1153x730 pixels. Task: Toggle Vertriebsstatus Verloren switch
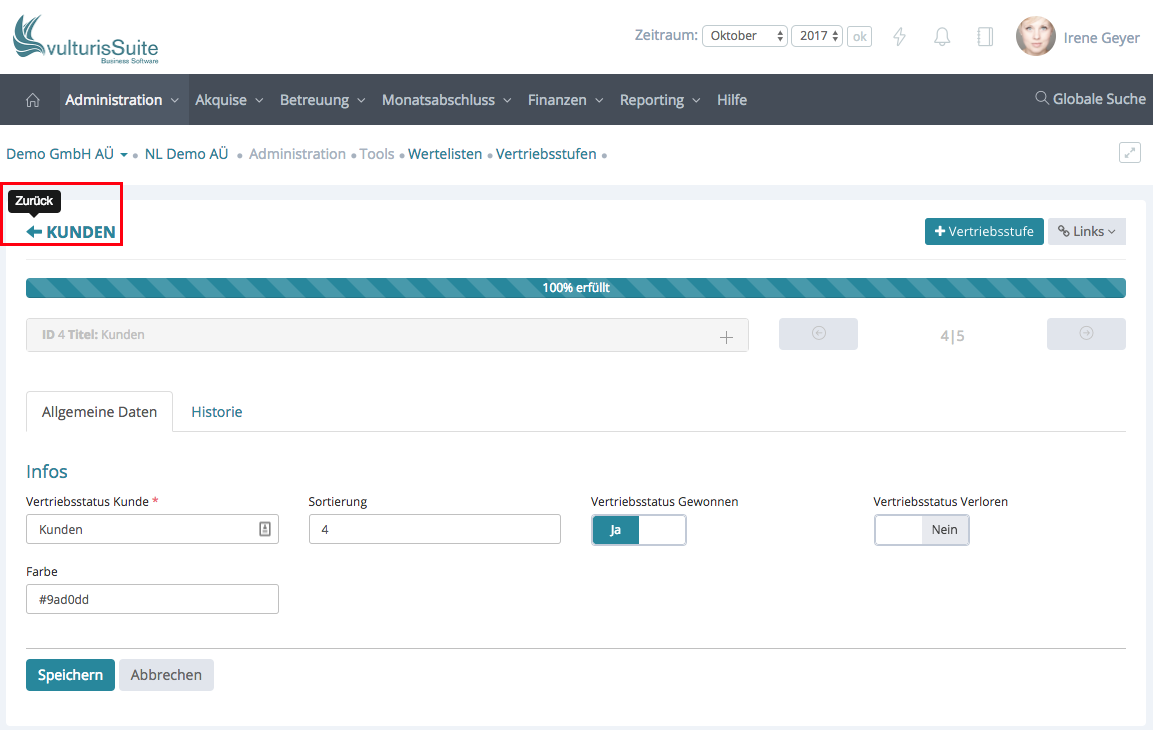tap(921, 530)
